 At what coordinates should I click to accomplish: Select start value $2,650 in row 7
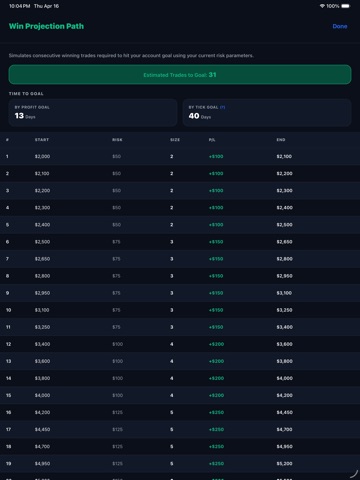[42, 259]
